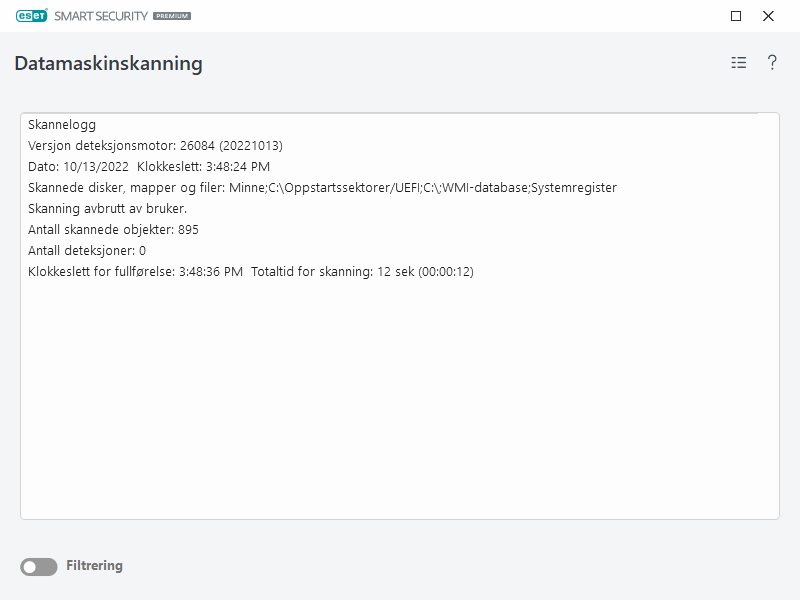Click the ESET logo in title bar

(x=30, y=16)
